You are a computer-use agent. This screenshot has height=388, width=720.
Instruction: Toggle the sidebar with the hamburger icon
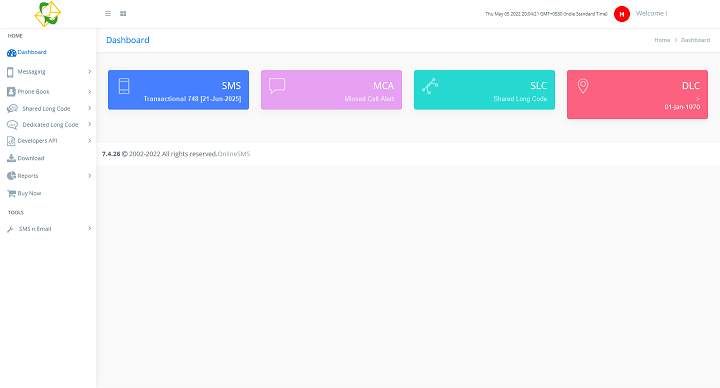tap(108, 14)
